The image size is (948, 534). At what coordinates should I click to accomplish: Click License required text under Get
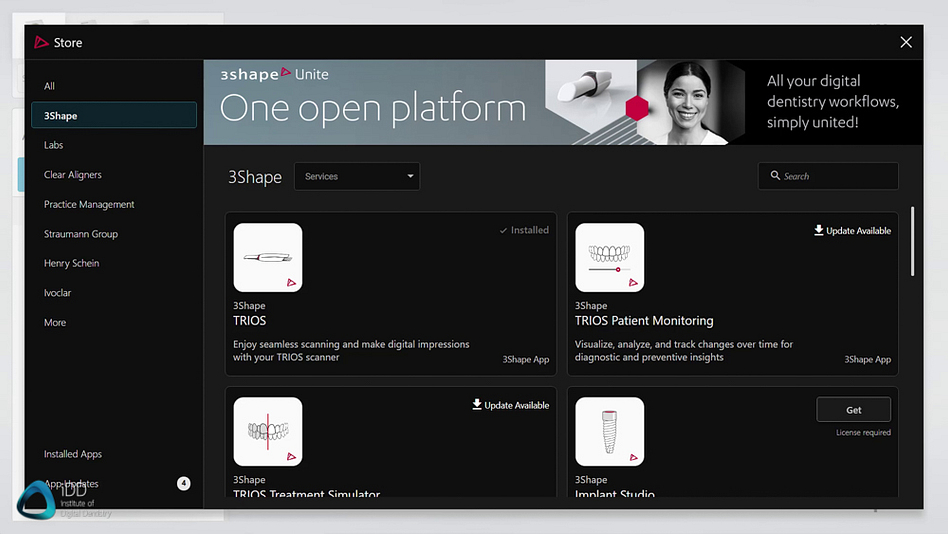point(863,432)
